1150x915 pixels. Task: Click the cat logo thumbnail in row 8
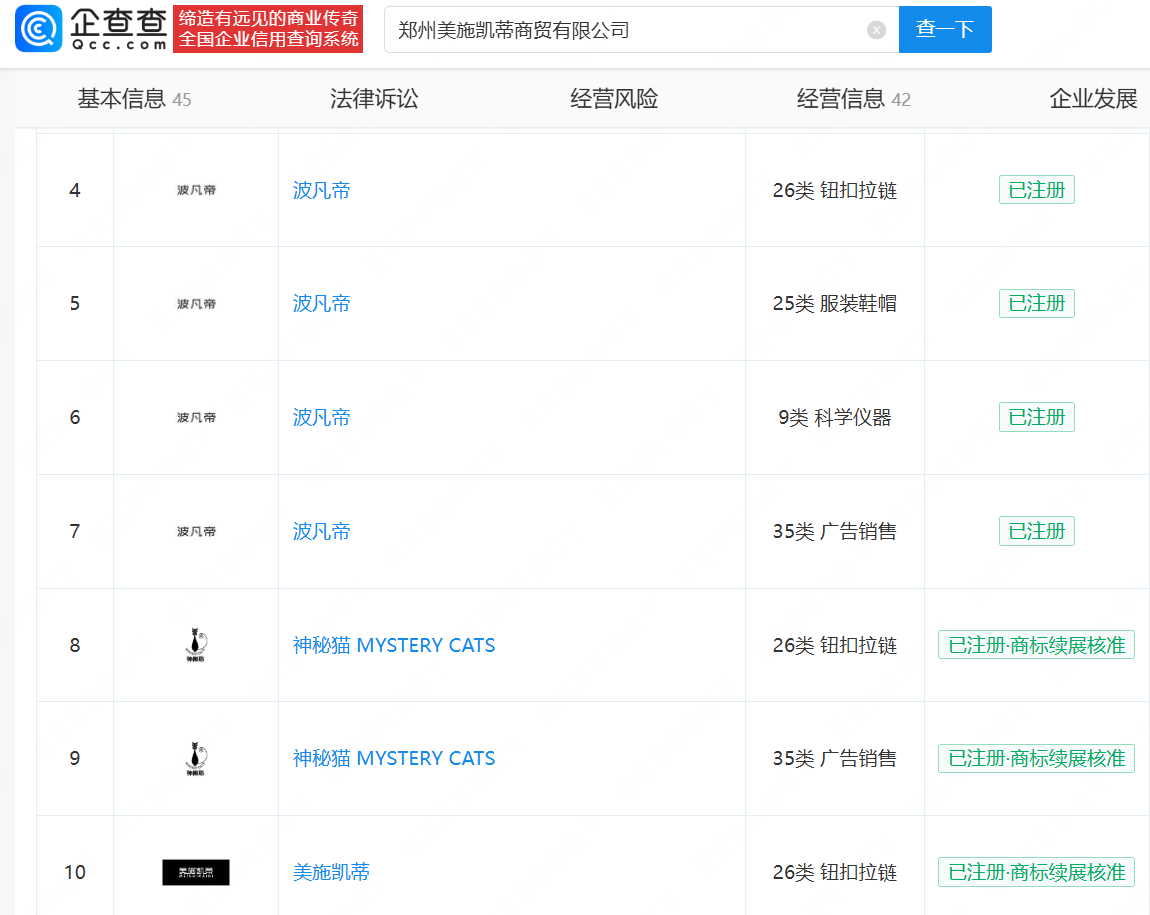click(x=196, y=645)
